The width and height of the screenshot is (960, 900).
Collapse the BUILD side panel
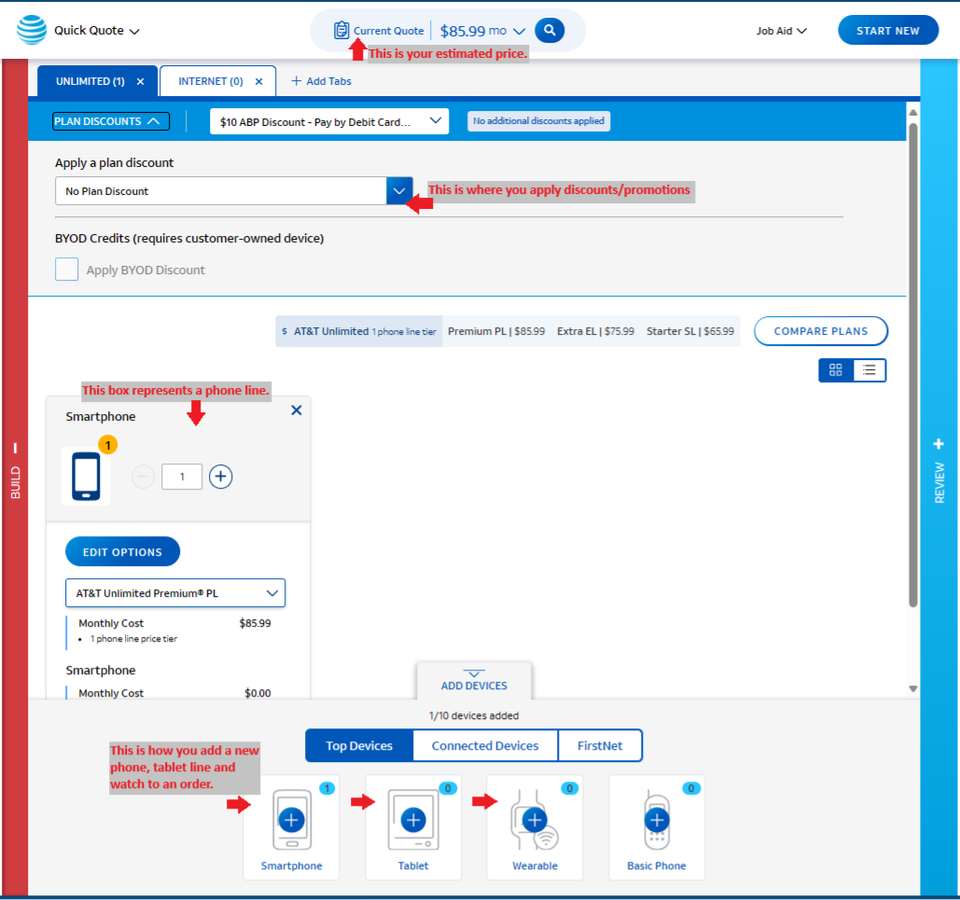[x=15, y=471]
